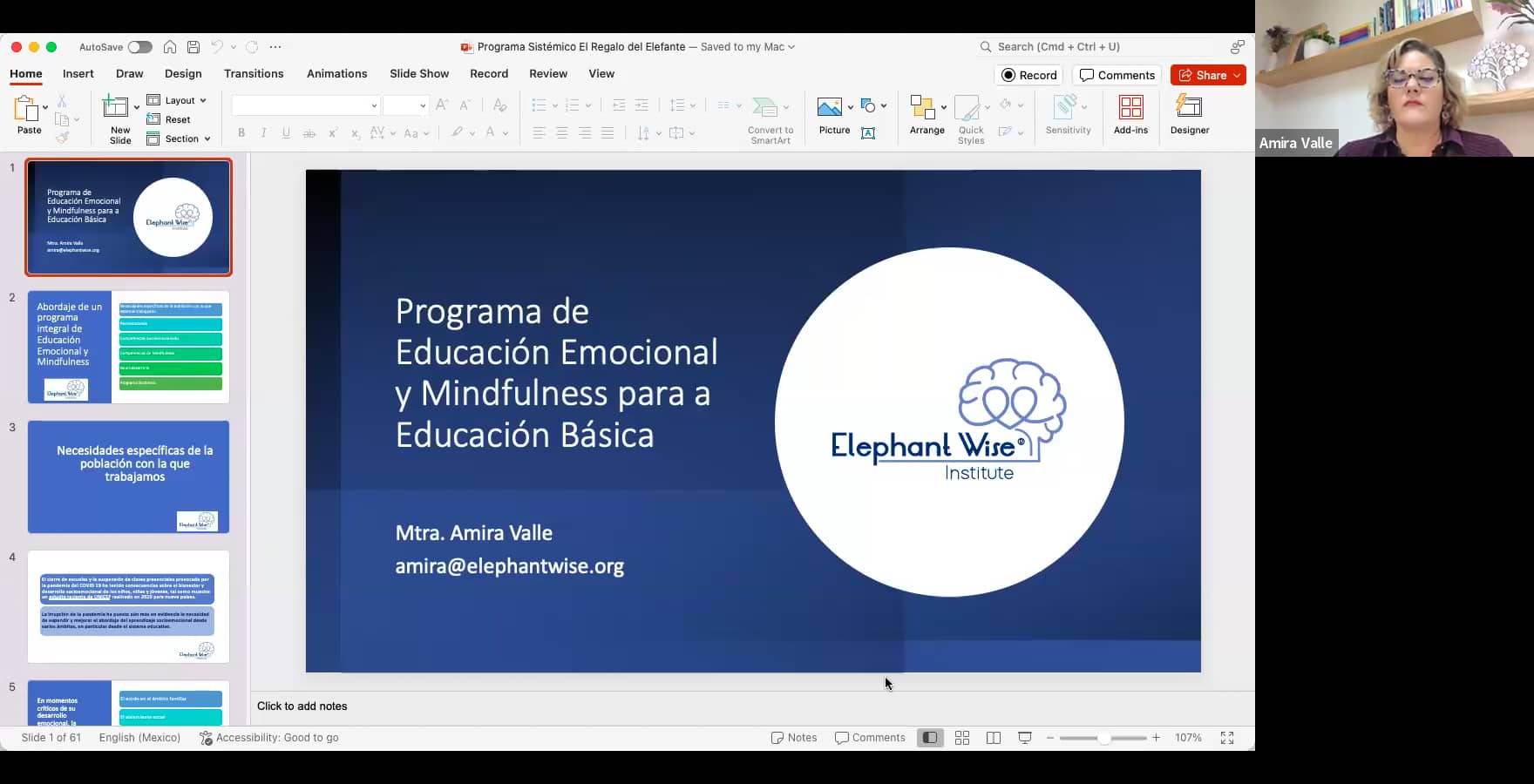Click the Share button
The height and width of the screenshot is (784, 1534).
[1207, 75]
